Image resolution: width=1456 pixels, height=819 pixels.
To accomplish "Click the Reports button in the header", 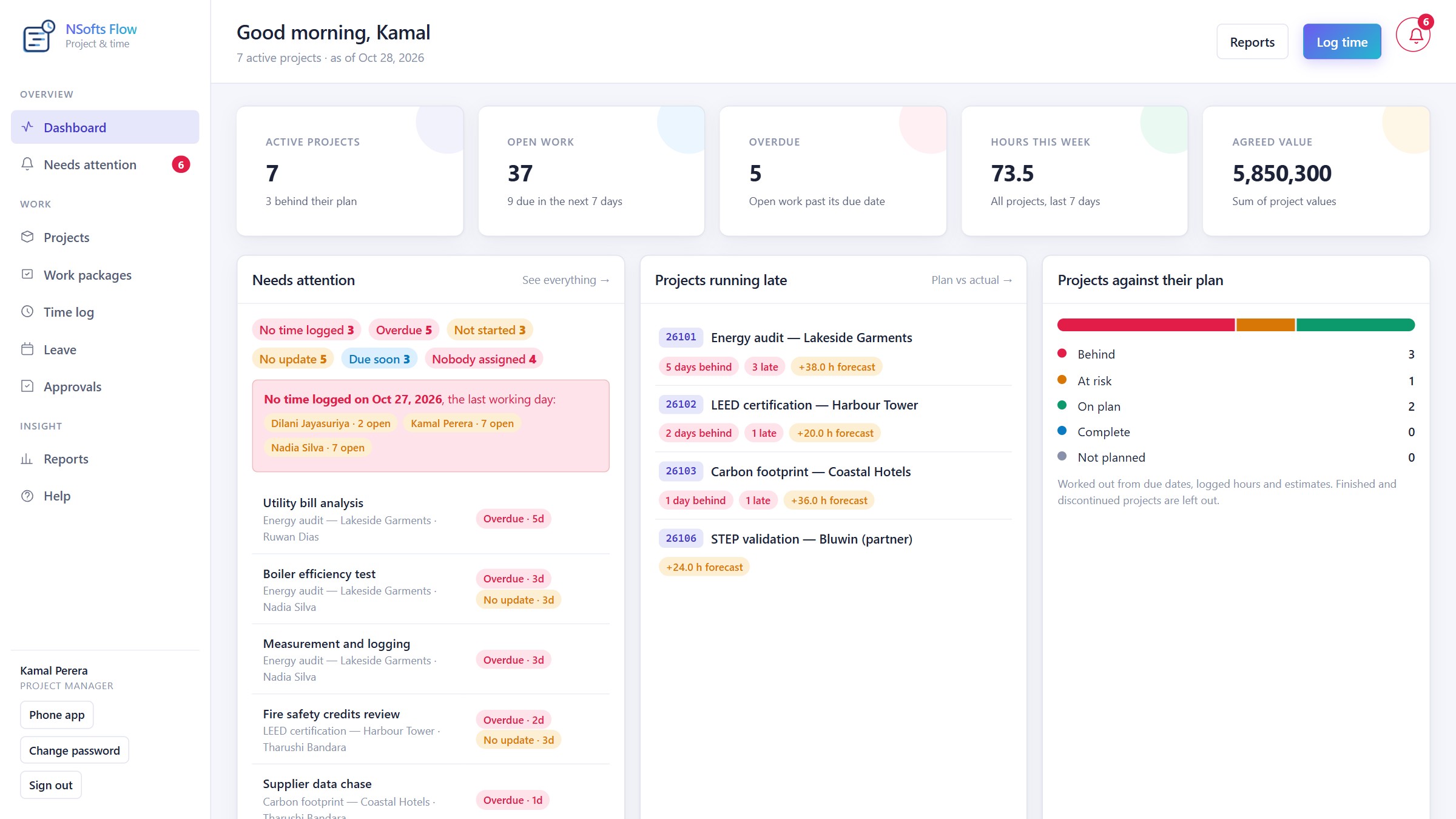I will click(x=1252, y=42).
